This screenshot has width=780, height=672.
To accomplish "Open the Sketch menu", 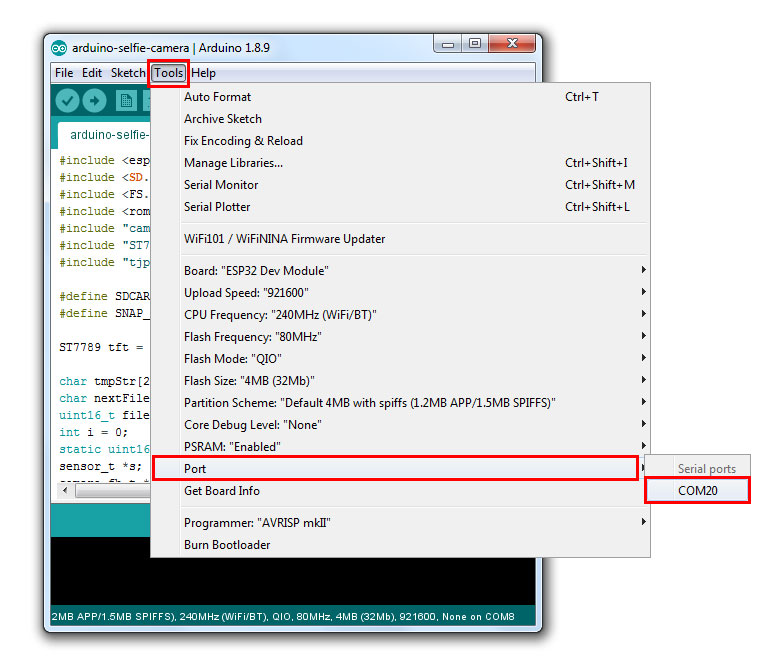I will tap(128, 73).
